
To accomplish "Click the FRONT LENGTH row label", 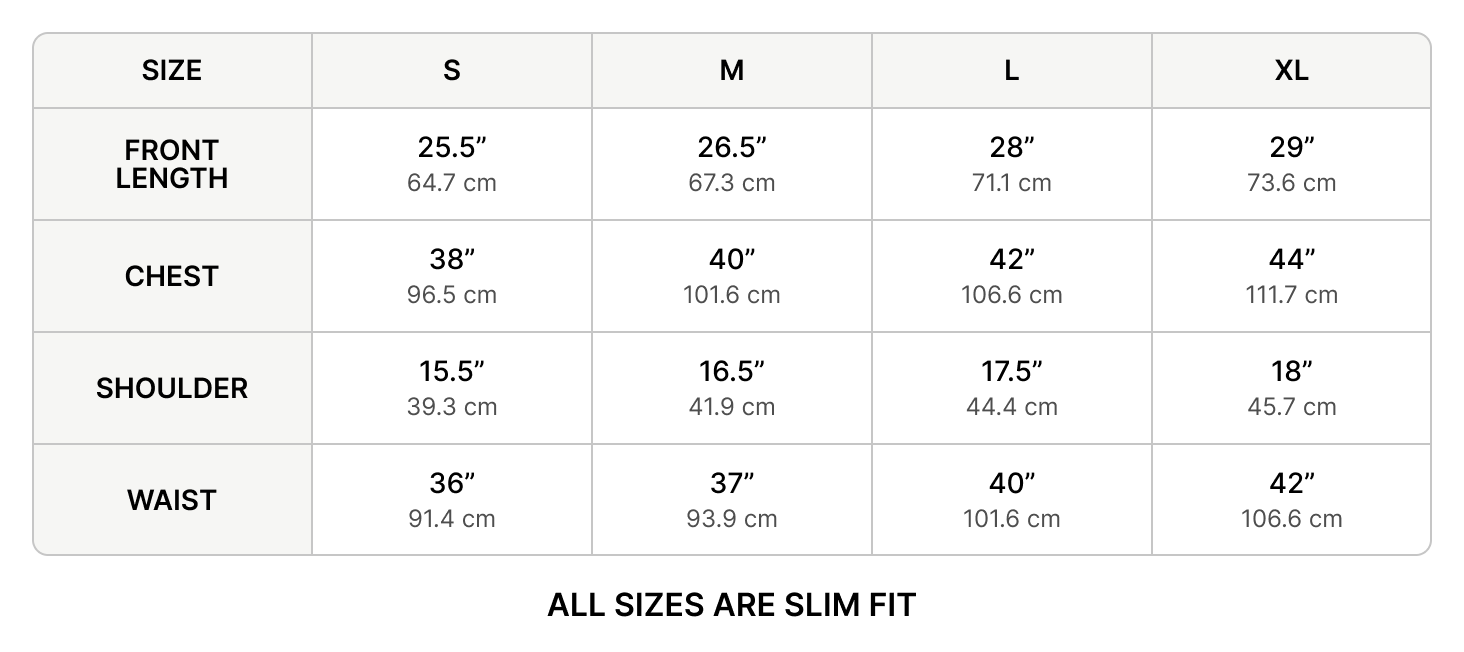I will tap(172, 164).
